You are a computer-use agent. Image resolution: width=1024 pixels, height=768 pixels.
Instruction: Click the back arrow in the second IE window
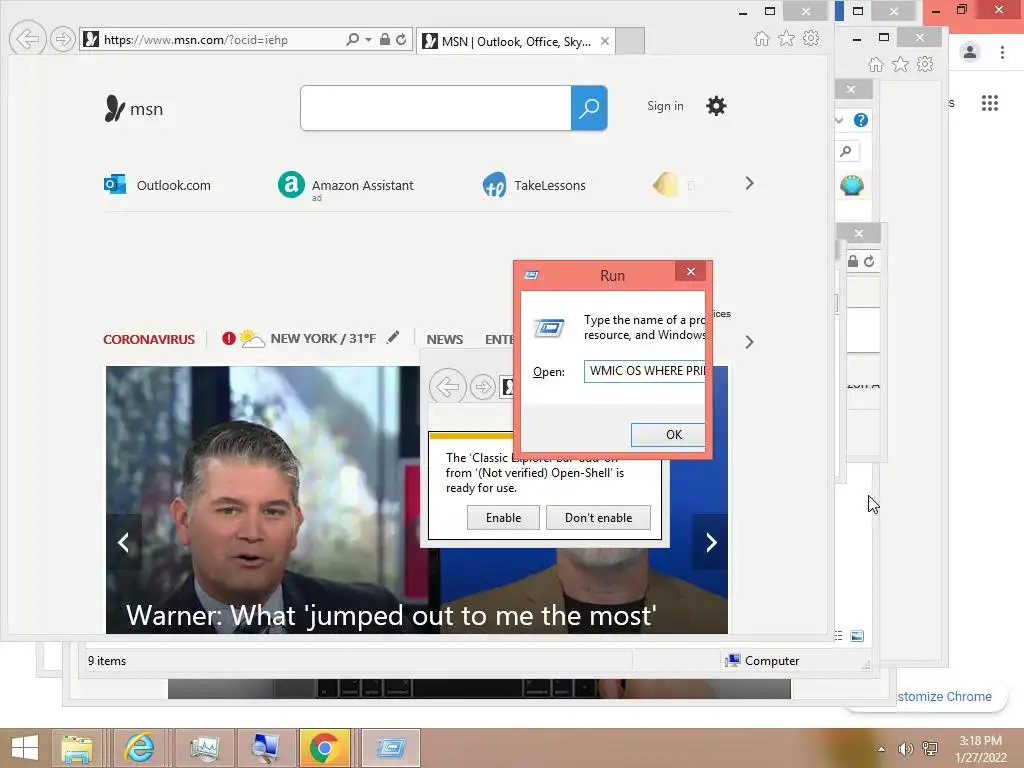(448, 387)
